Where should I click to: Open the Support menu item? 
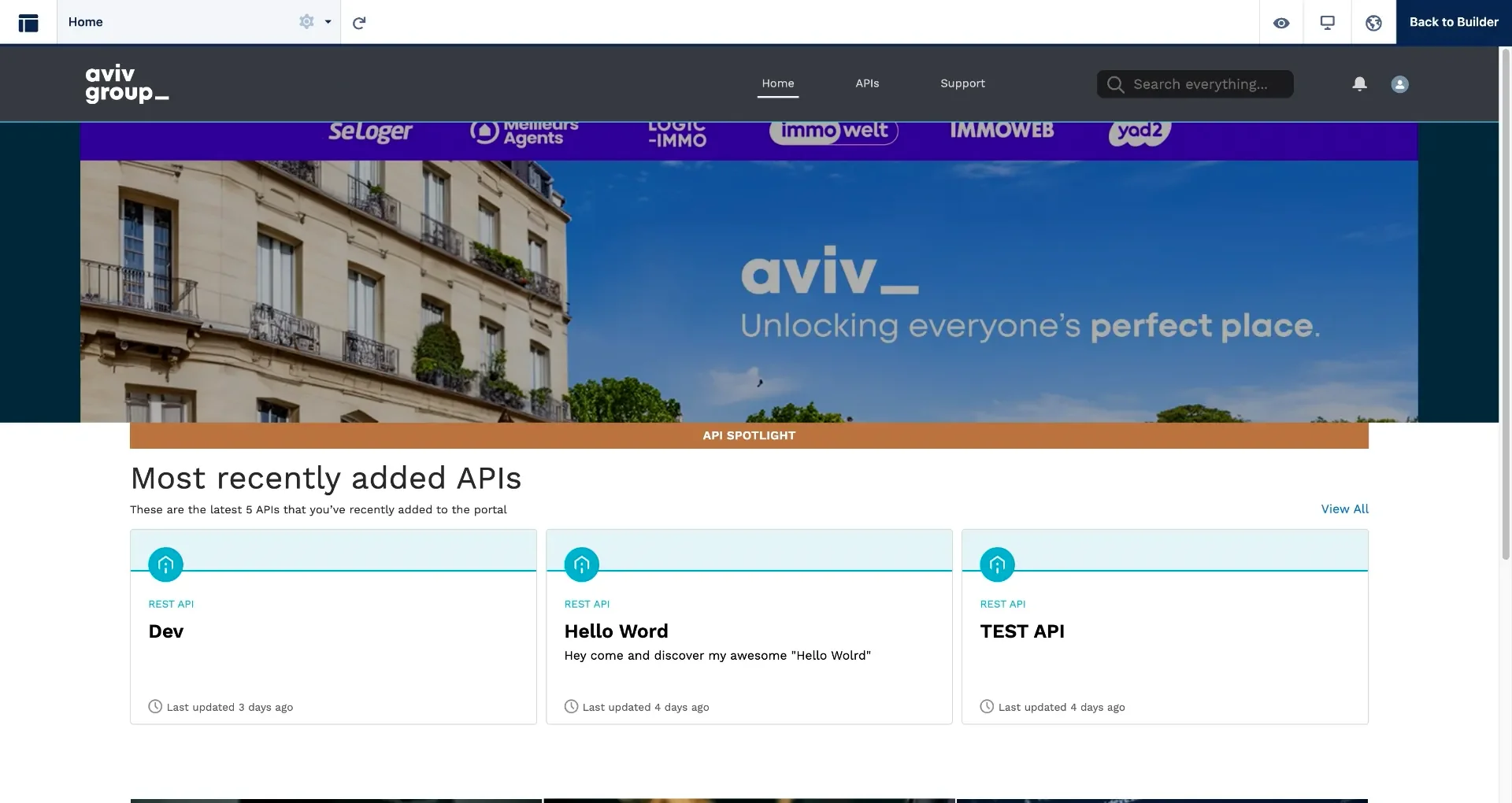[962, 83]
